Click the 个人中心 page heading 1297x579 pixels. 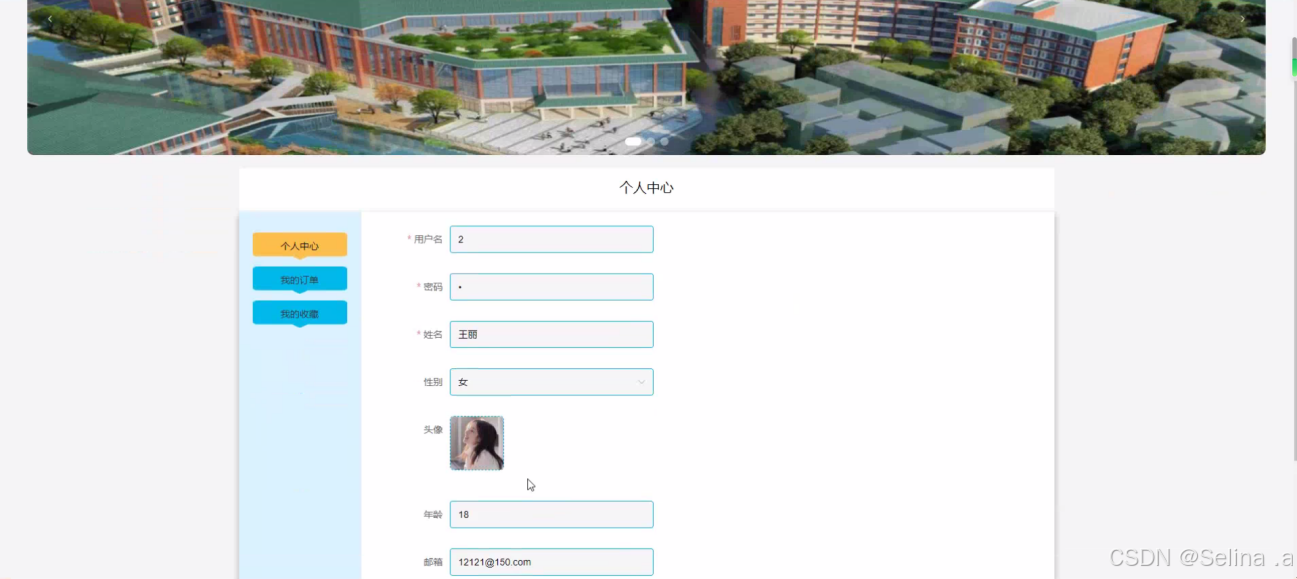(x=646, y=187)
